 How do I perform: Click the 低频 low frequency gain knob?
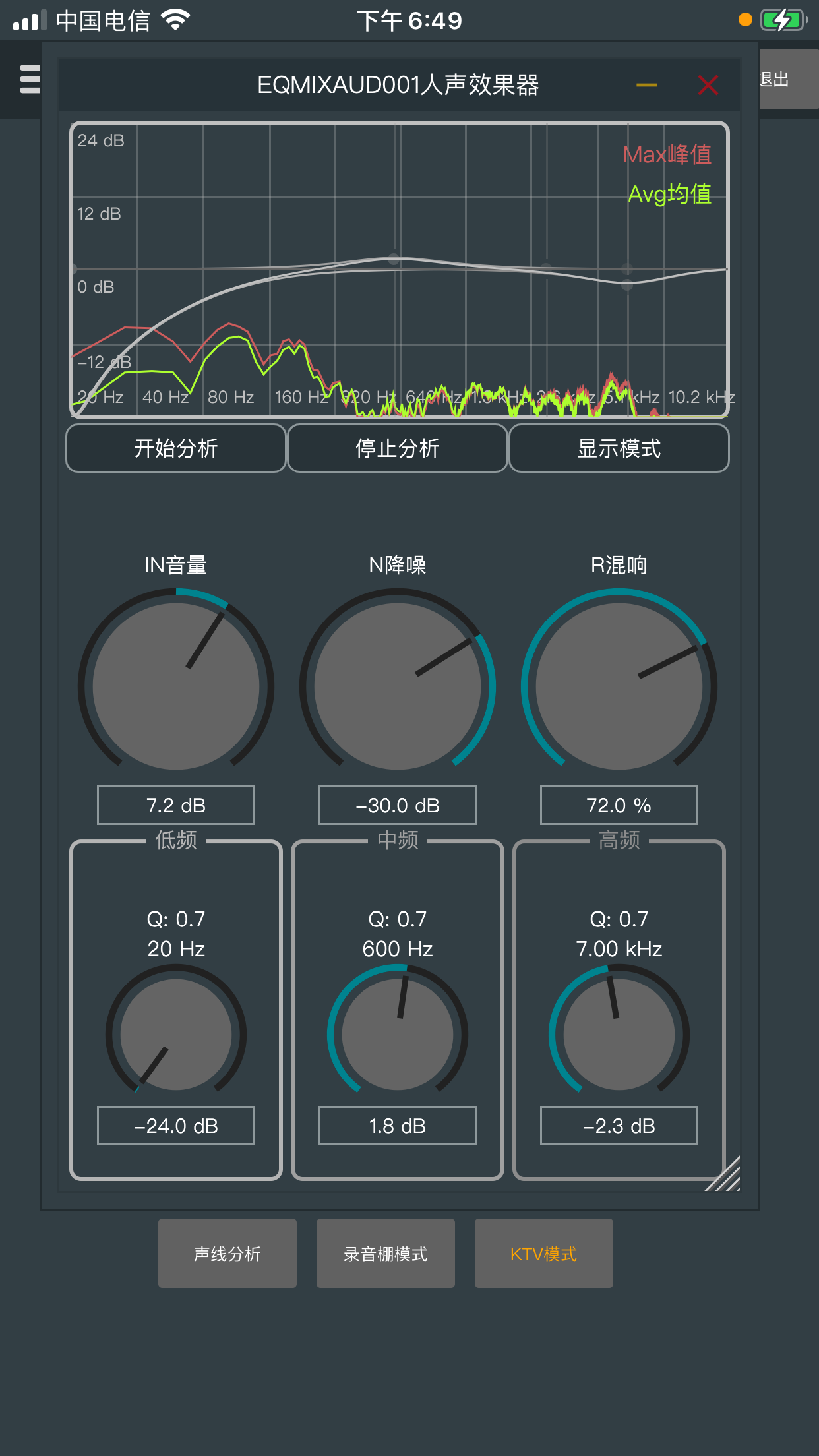176,1034
